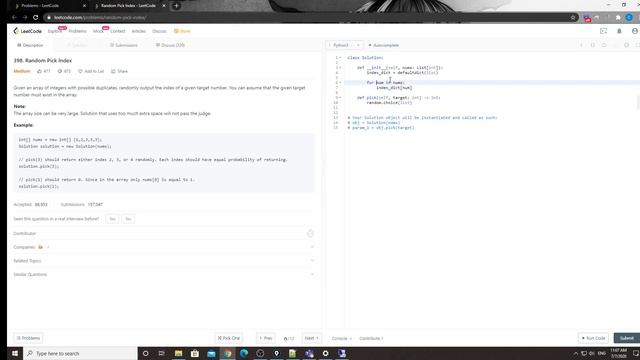Click the Share button
640x360 pixels.
point(120,71)
